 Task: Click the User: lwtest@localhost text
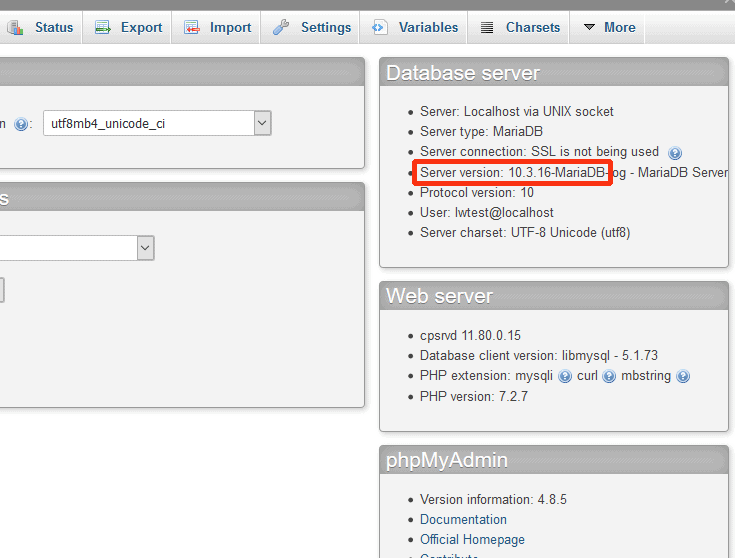coord(487,213)
